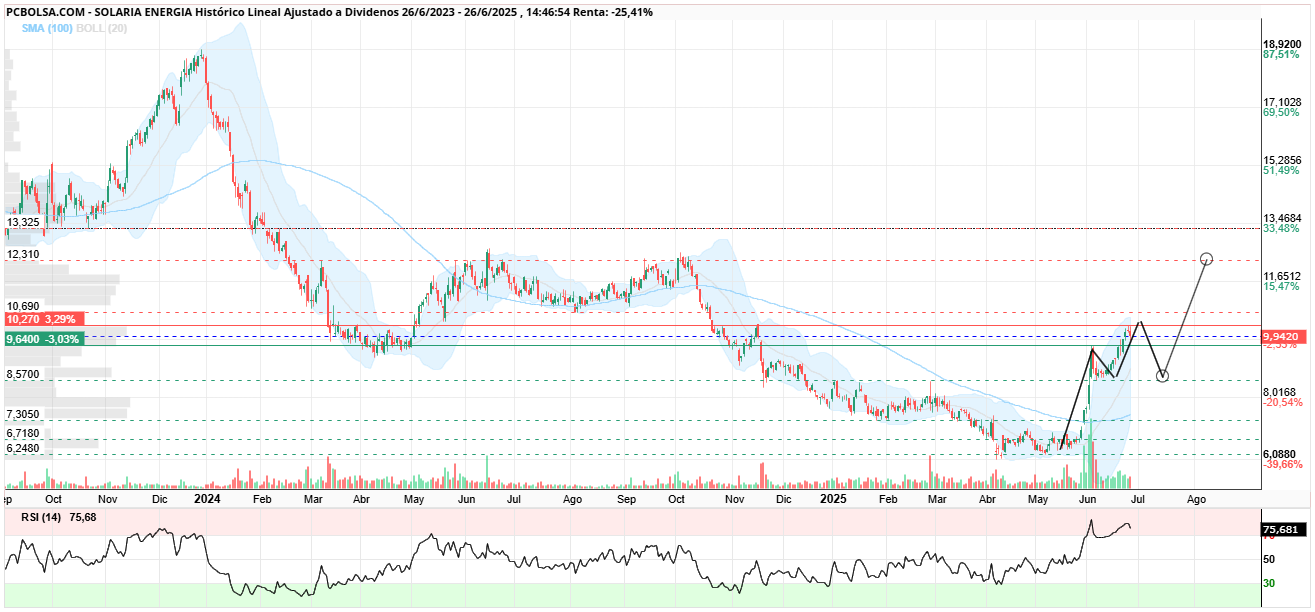This screenshot has width=1315, height=612.
Task: Click the fully visible Sep label on the time axis
Action: (627, 498)
